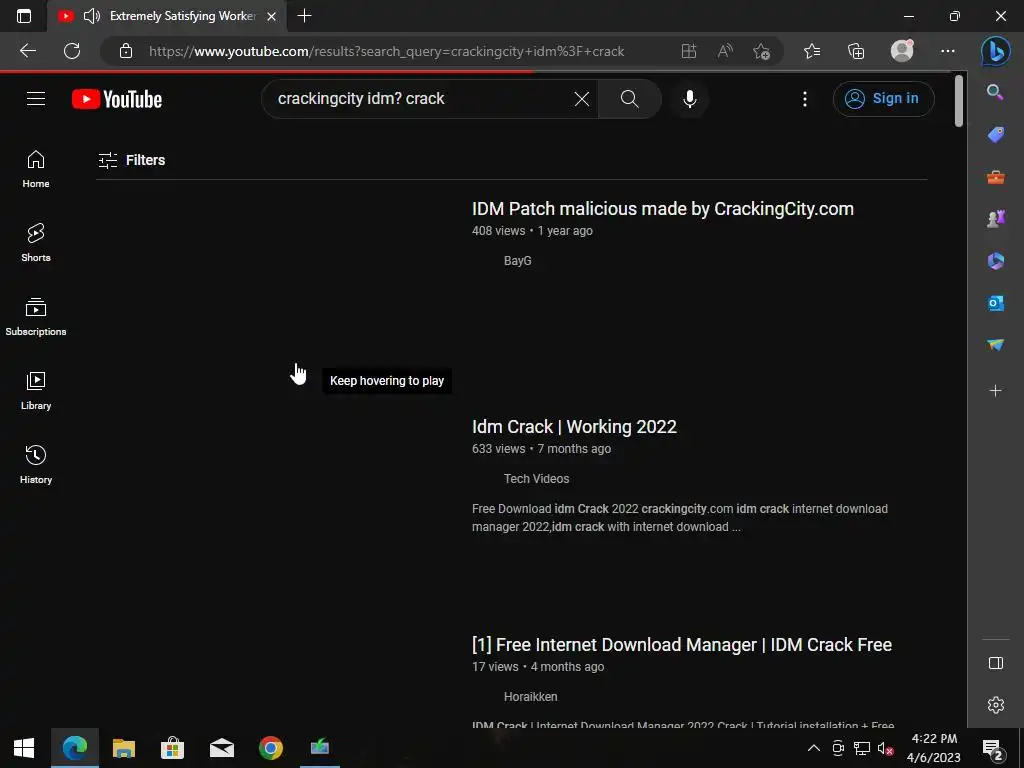Show hidden system tray icons
The width and height of the screenshot is (1024, 768).
click(x=814, y=748)
